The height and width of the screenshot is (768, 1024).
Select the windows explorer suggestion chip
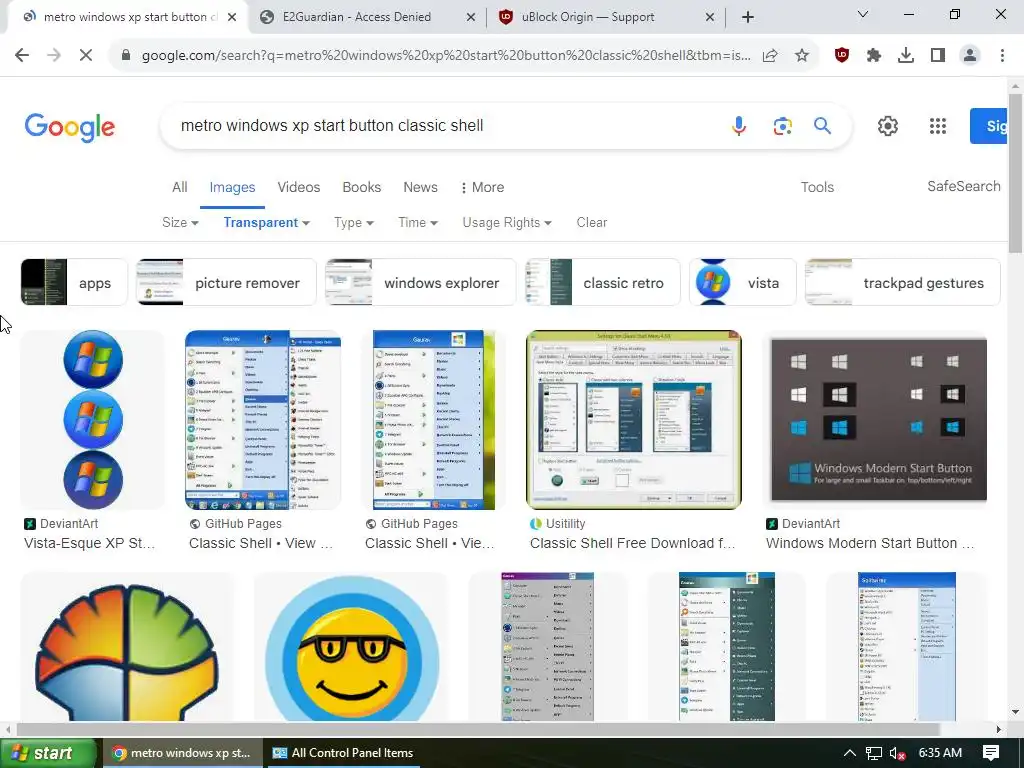(421, 282)
